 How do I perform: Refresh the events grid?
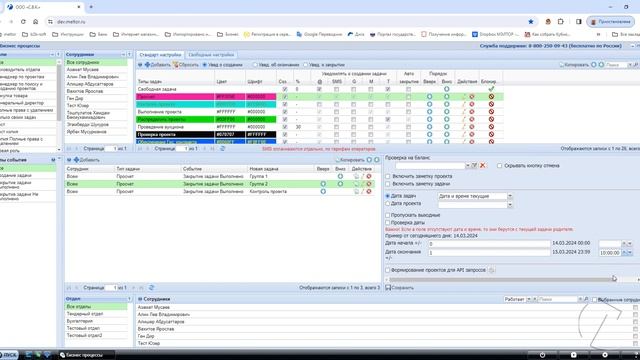pyautogui.click(x=151, y=288)
